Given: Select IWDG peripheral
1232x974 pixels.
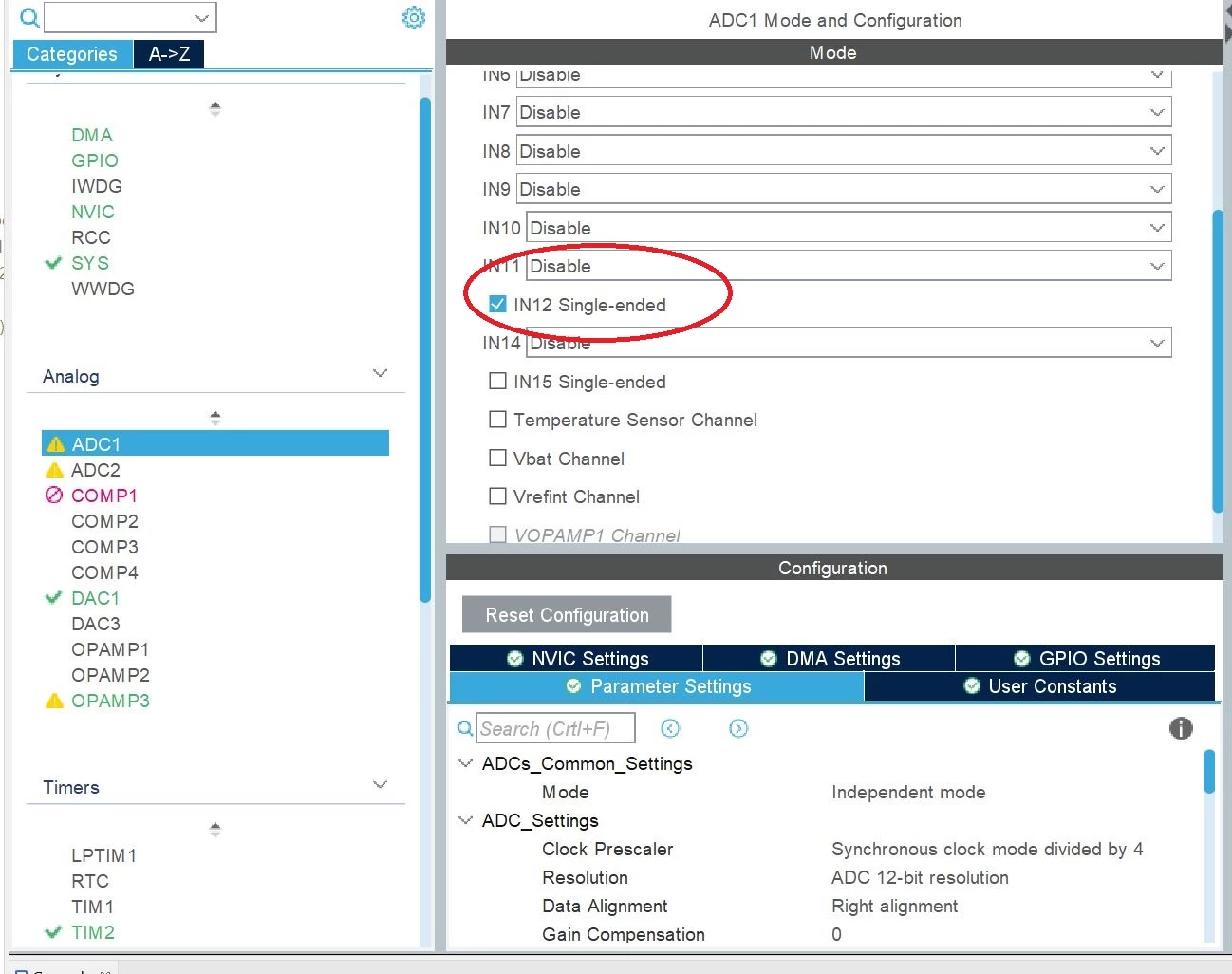Looking at the screenshot, I should coord(97,186).
